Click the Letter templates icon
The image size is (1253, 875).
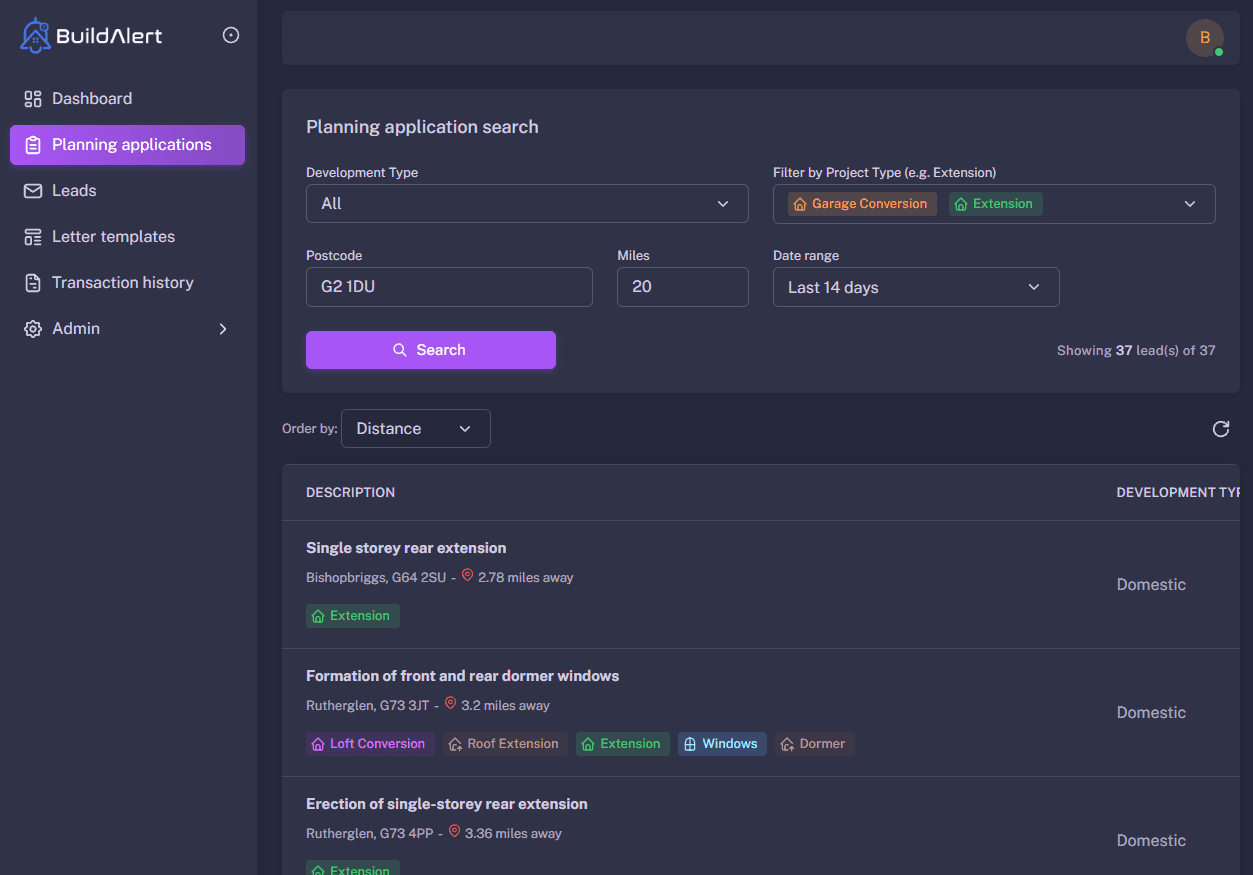tap(31, 236)
